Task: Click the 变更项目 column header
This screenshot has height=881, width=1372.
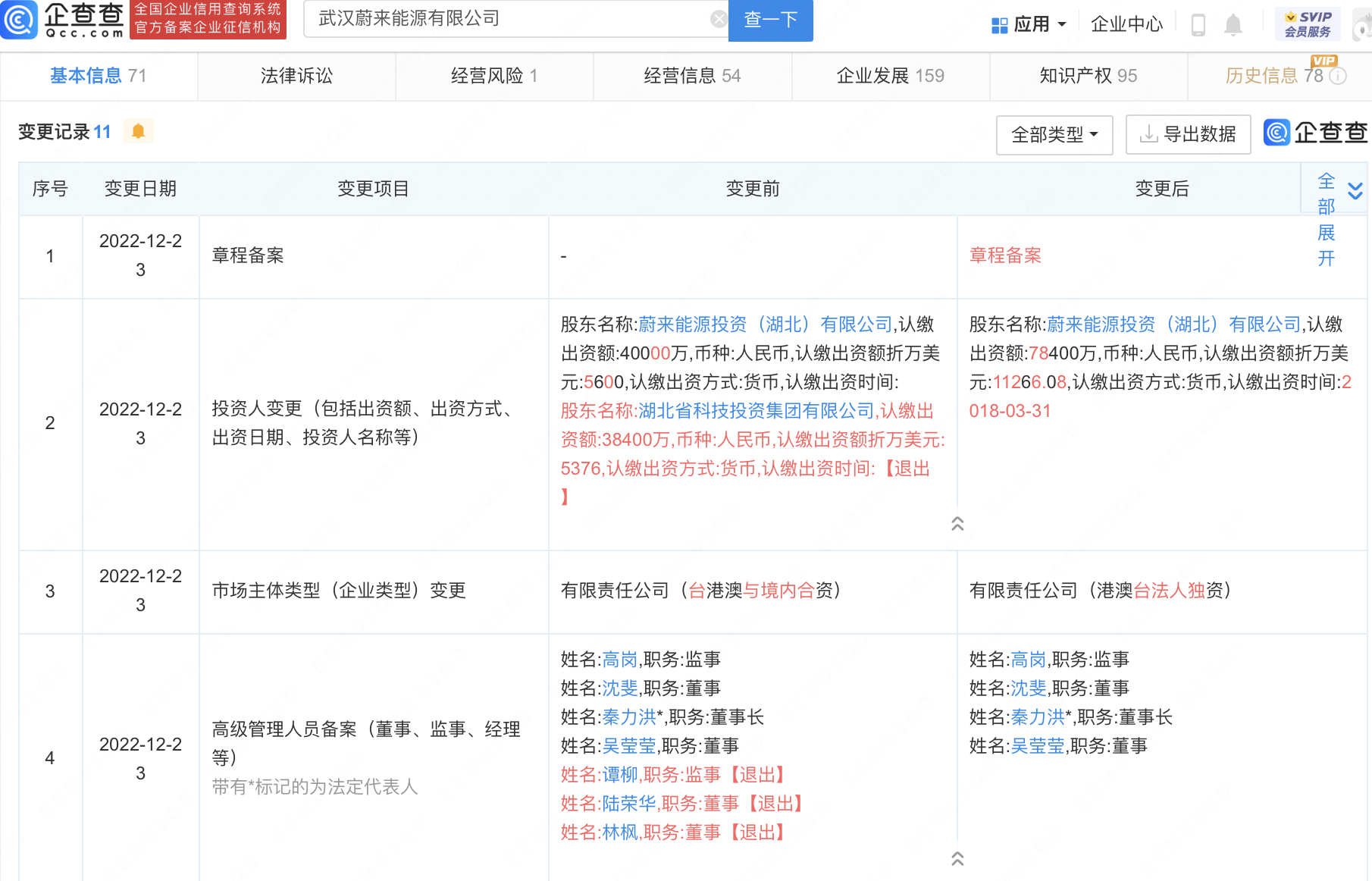Action: 373,189
